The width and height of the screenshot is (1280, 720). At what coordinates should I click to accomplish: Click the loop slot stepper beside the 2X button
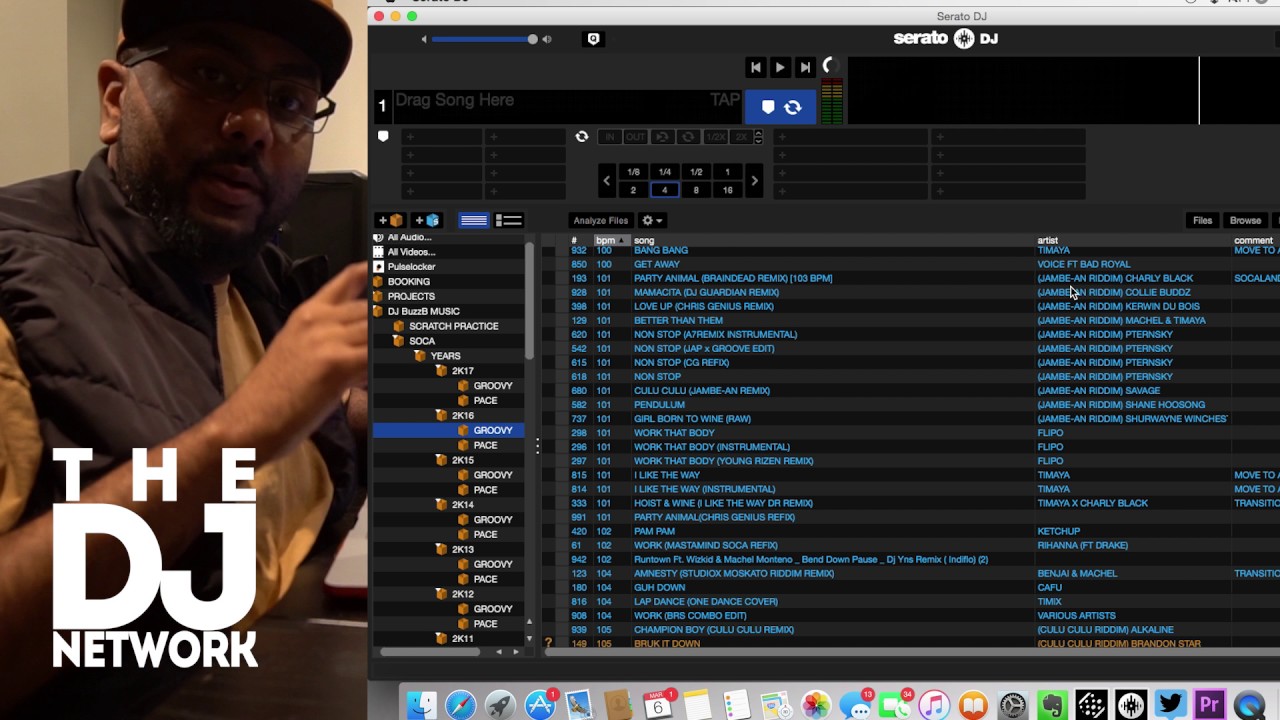(x=758, y=137)
